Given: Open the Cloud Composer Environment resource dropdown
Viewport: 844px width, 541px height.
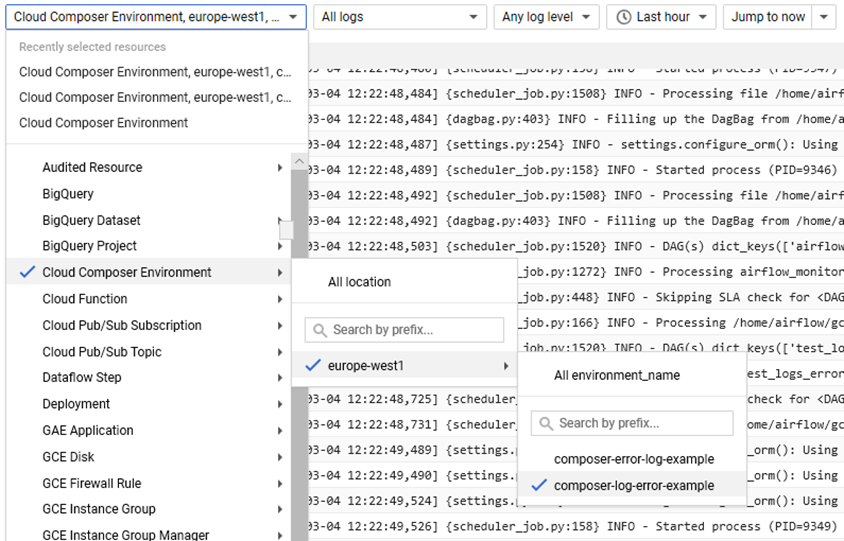Looking at the screenshot, I should (x=156, y=17).
